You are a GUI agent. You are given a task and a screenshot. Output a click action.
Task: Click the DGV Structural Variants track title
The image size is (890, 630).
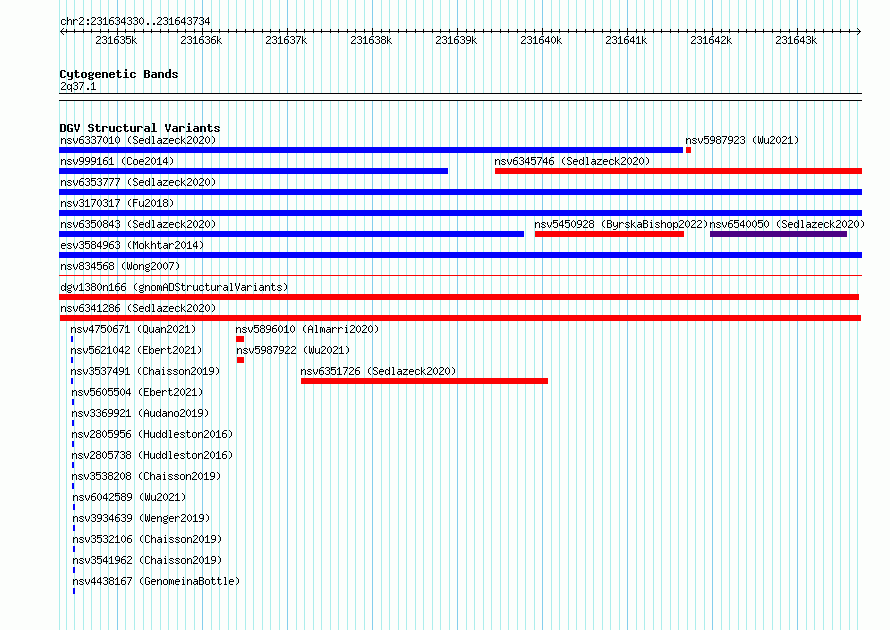tap(140, 128)
